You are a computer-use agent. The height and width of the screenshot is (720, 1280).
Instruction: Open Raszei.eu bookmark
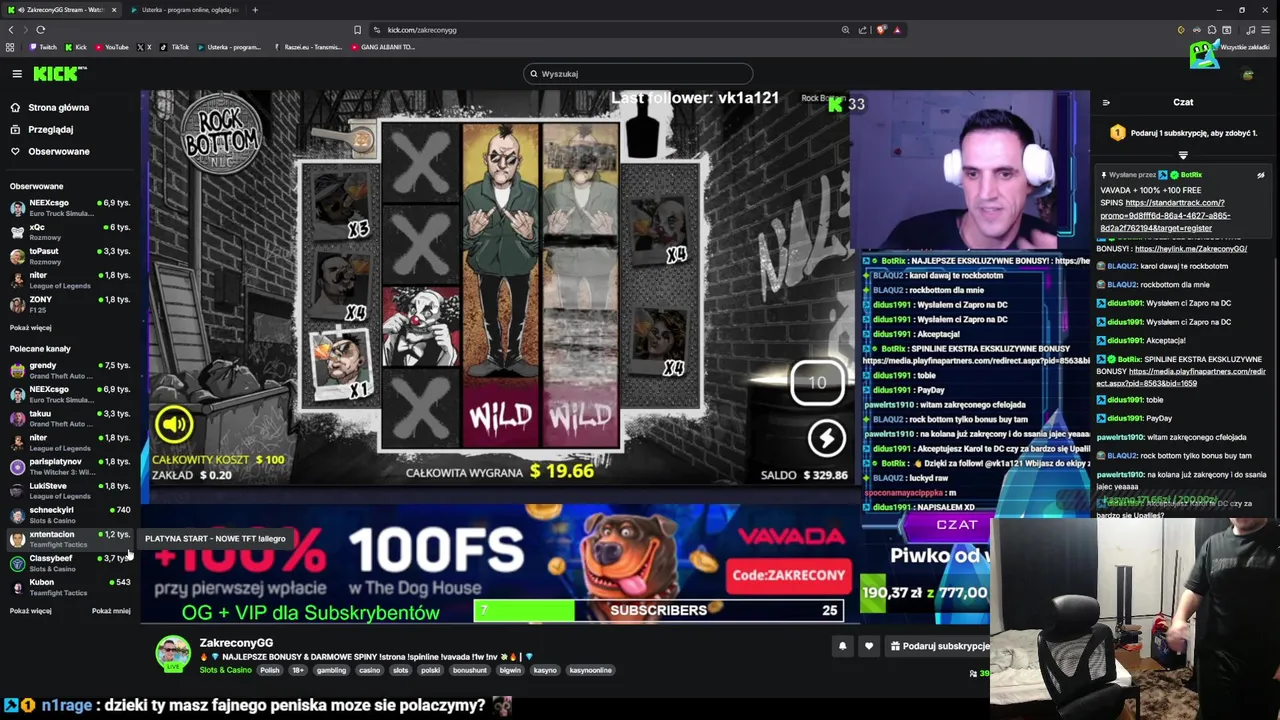pyautogui.click(x=307, y=47)
